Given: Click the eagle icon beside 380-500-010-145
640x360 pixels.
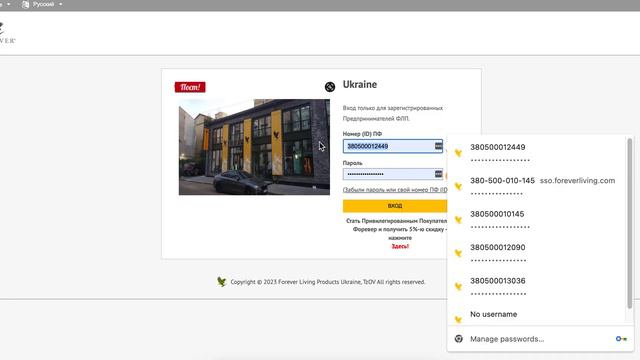Looking at the screenshot, I should (x=458, y=187).
